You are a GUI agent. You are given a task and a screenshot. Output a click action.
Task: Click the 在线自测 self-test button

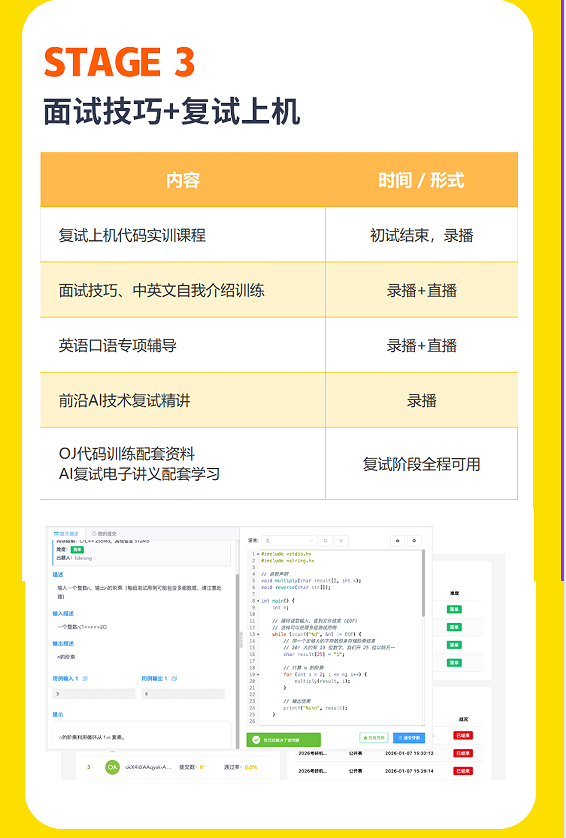click(x=373, y=738)
